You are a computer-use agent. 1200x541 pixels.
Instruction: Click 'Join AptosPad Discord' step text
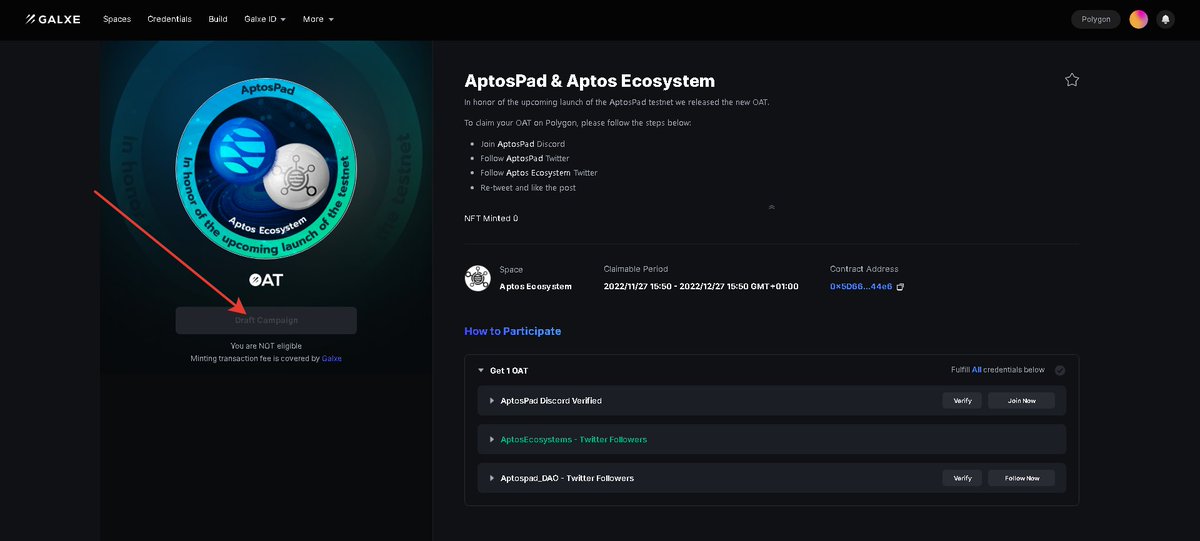click(x=523, y=144)
